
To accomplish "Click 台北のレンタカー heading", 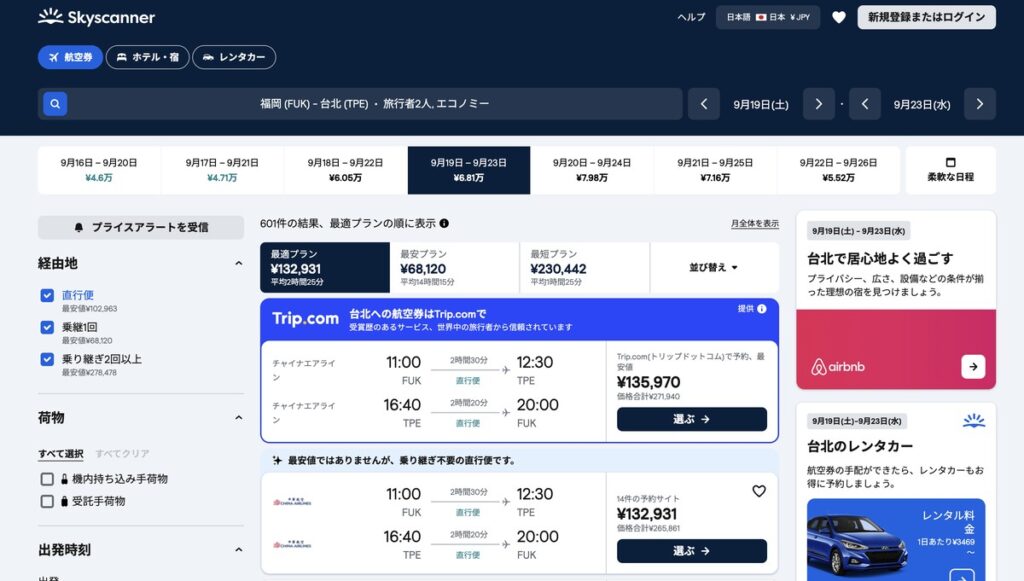I will pyautogui.click(x=860, y=447).
